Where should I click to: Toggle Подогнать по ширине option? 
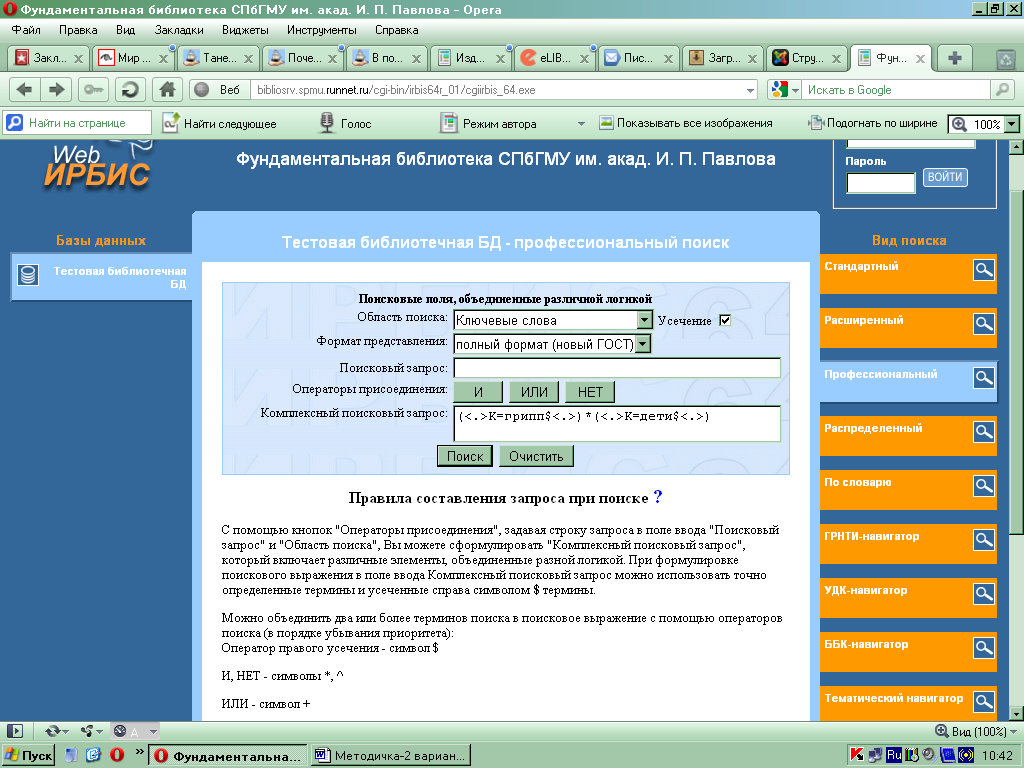point(873,123)
